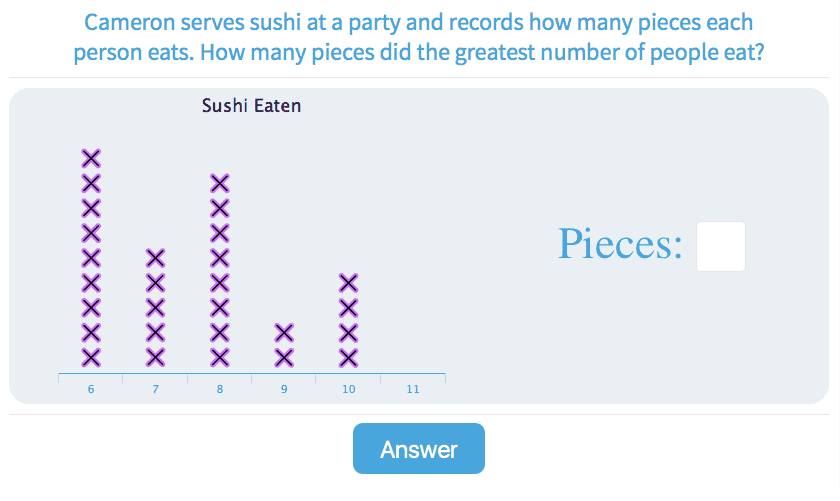Click the axis label 10
The height and width of the screenshot is (501, 840).
(348, 389)
